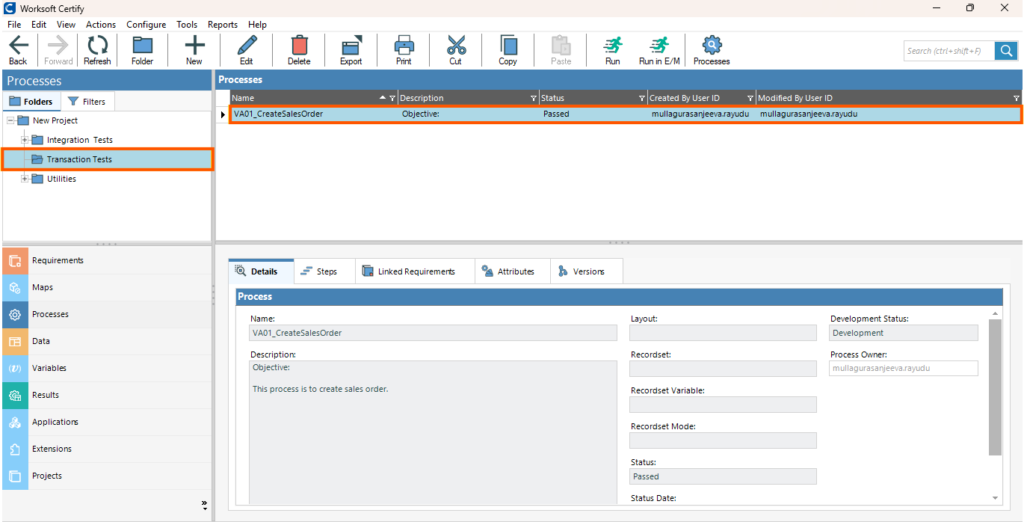
Task: Open Processes in the navigation pane
Action: click(106, 314)
